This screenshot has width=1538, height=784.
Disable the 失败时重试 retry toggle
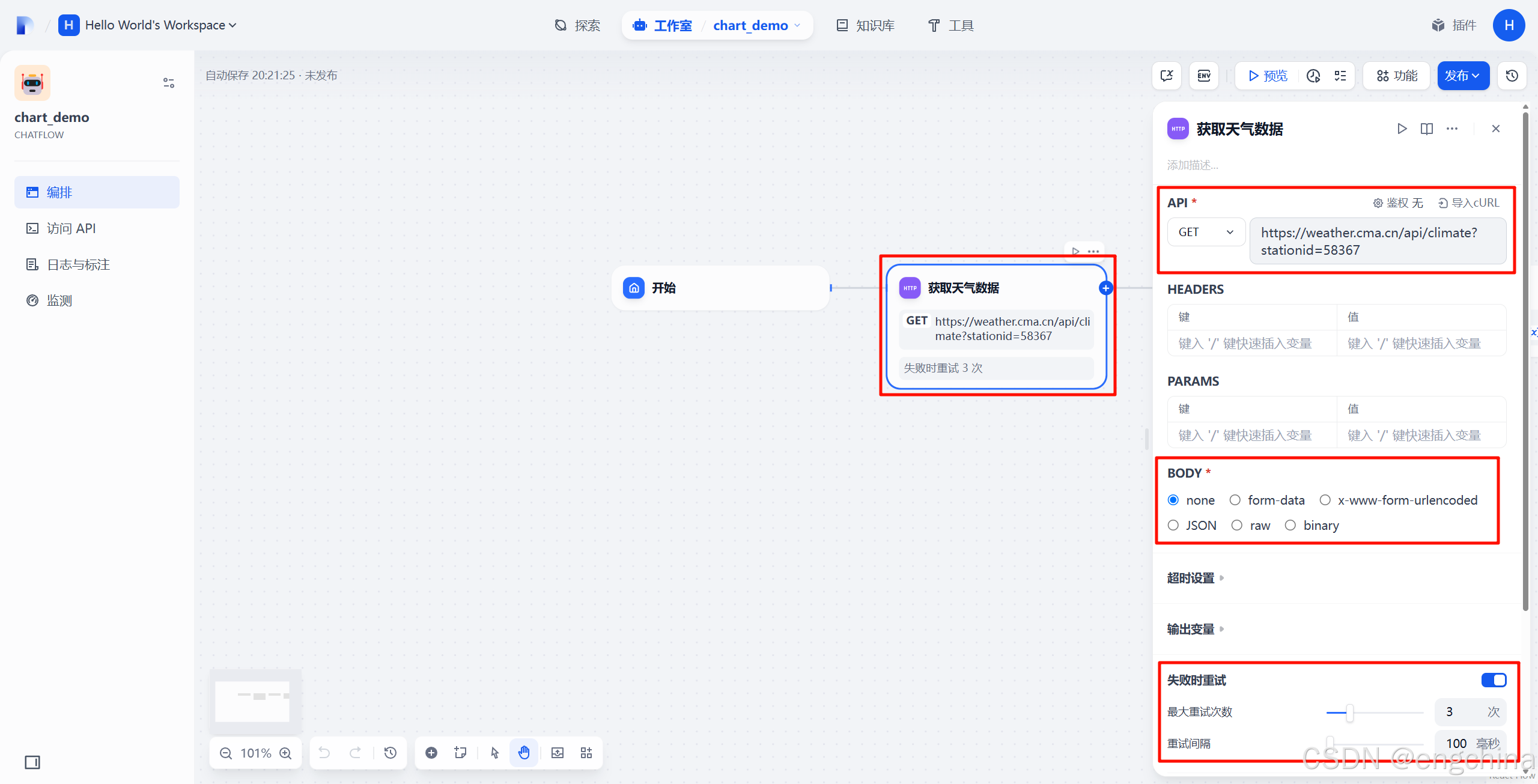[x=1494, y=680]
